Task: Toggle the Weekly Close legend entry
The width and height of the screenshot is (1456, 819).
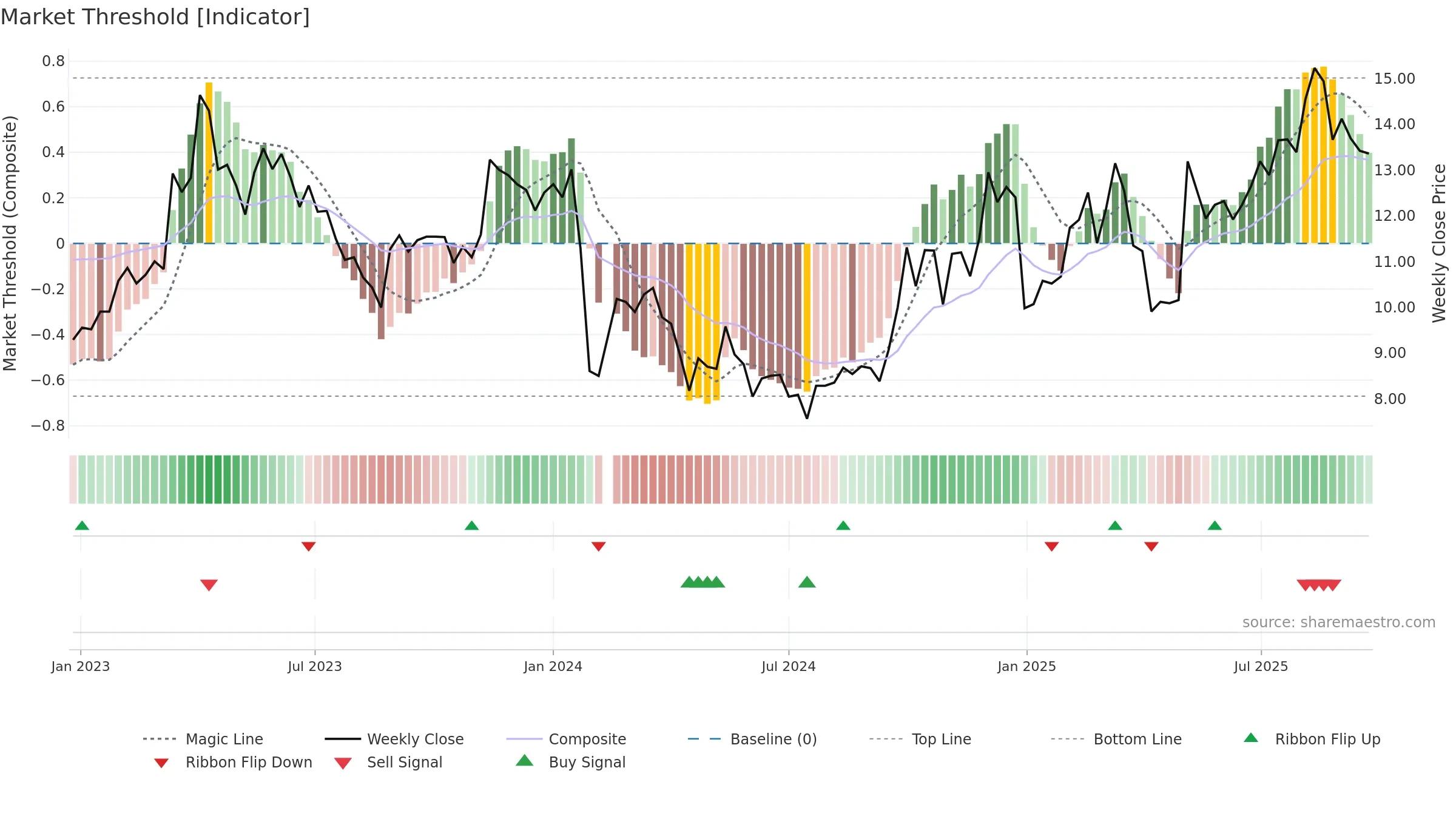Action: tap(394, 739)
